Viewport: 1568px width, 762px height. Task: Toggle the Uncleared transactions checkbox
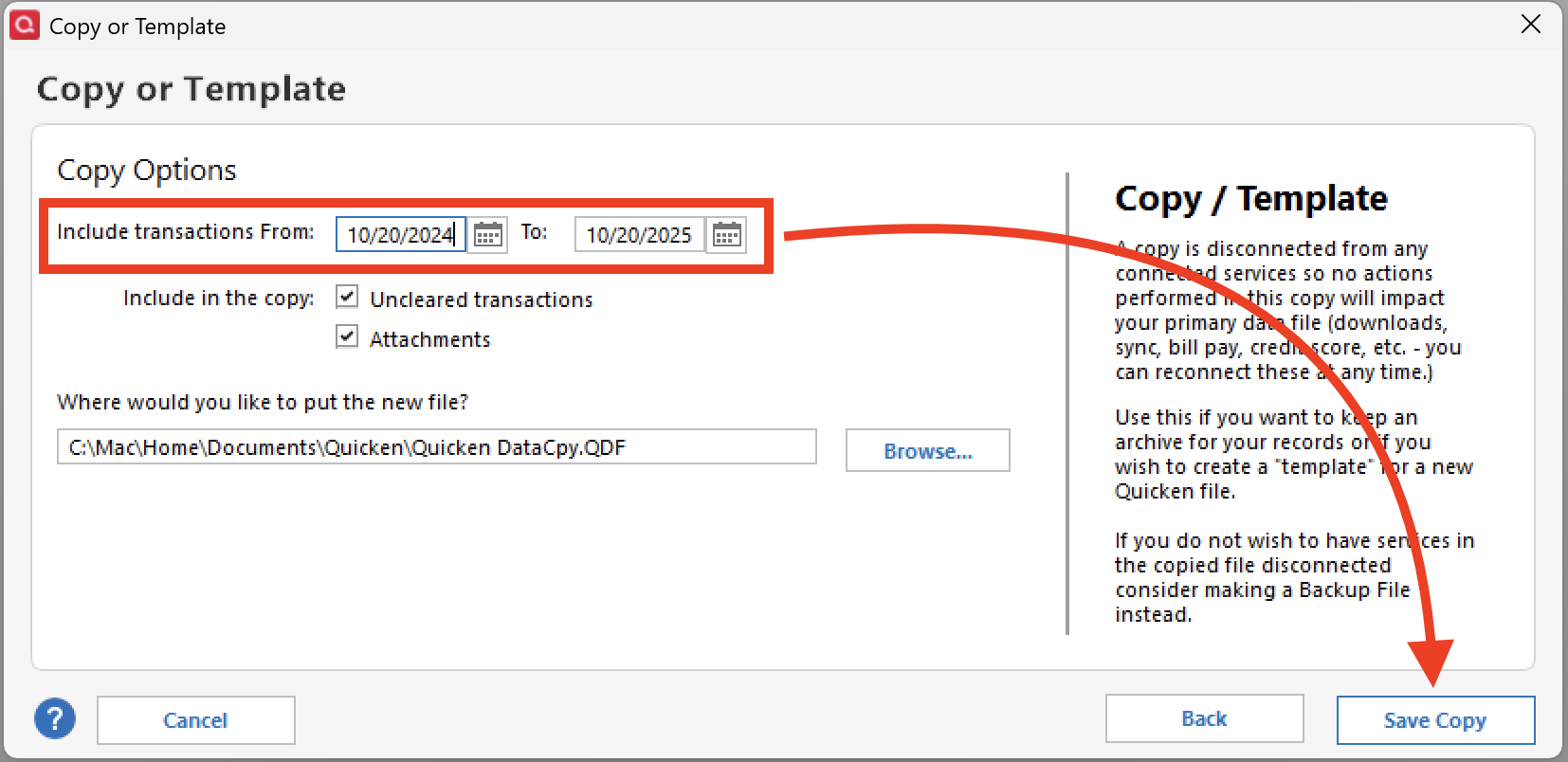tap(347, 298)
